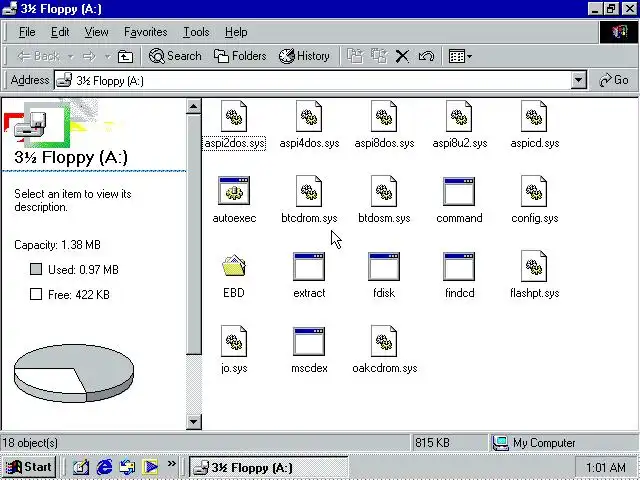Click the 1:01 AM taskbar clock
The height and width of the screenshot is (480, 640).
tap(606, 467)
